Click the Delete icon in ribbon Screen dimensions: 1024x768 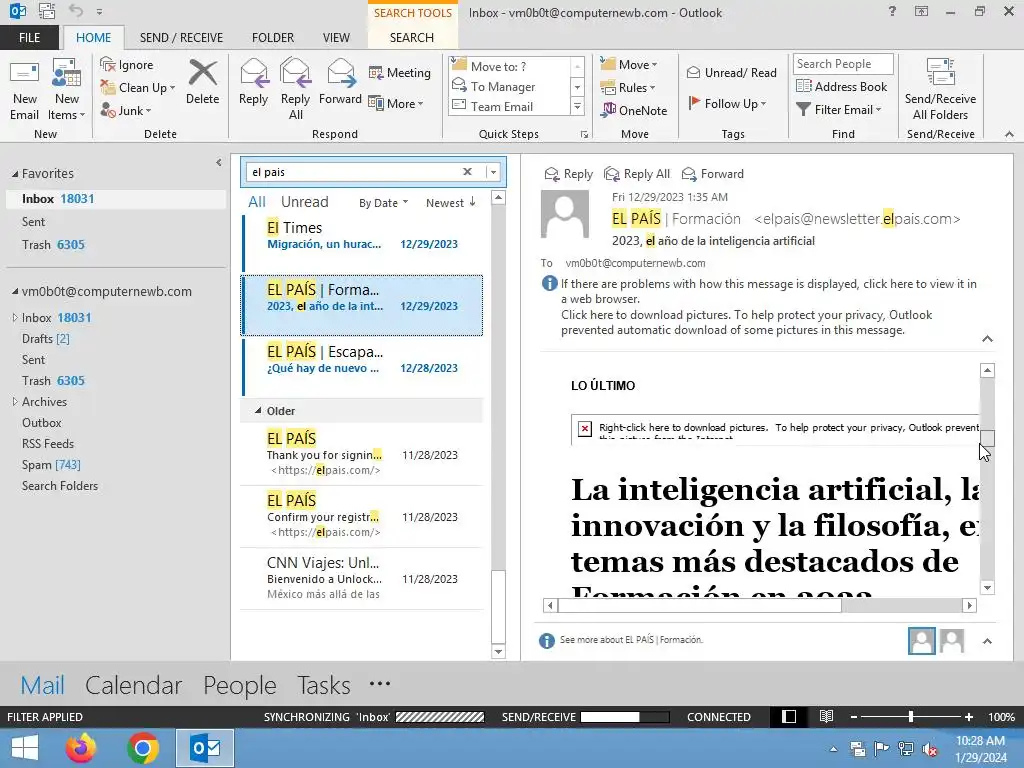pos(202,82)
